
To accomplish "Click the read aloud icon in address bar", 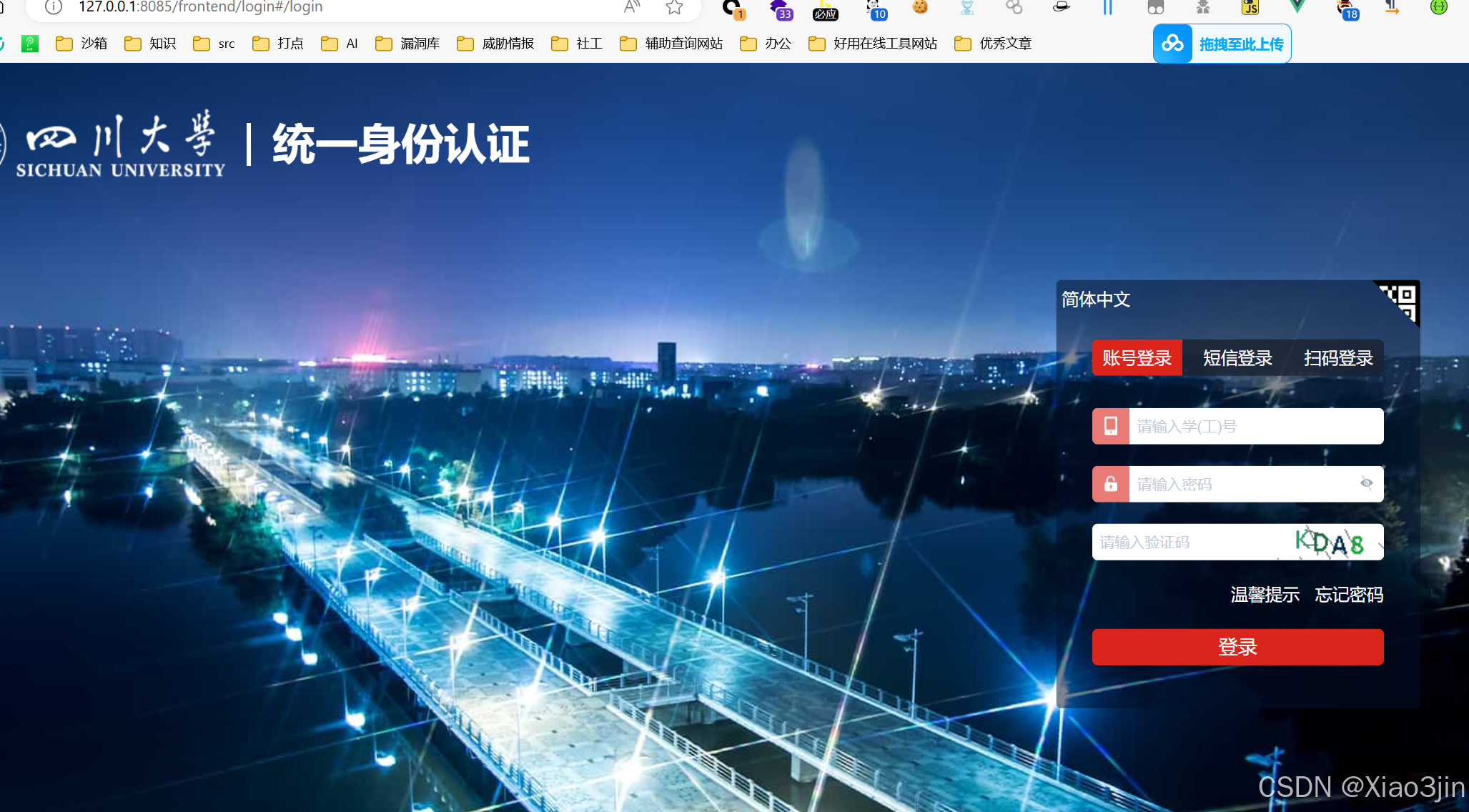I will tap(631, 7).
